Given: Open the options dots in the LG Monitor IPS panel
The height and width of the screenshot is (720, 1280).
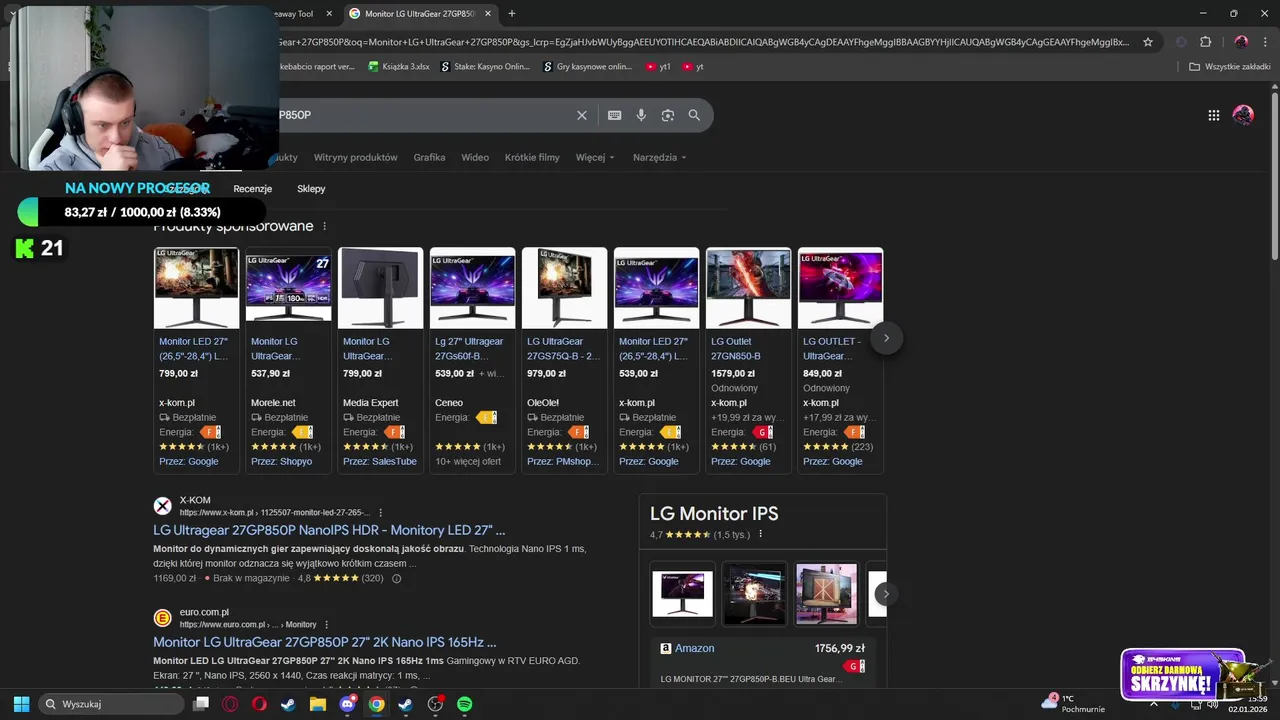Looking at the screenshot, I should [760, 535].
